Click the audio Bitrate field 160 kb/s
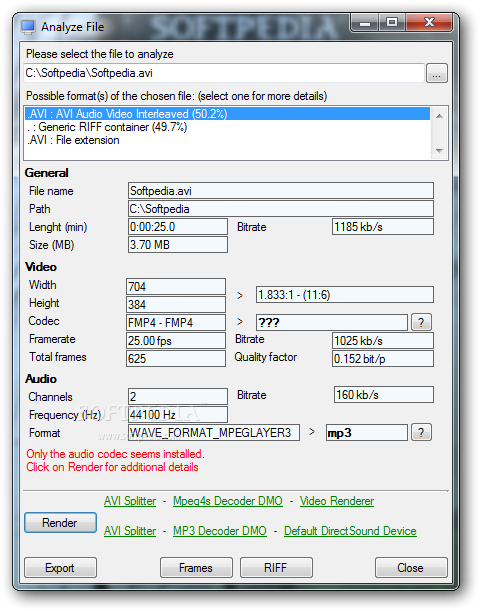Viewport: 480px width, 611px height. tap(384, 395)
